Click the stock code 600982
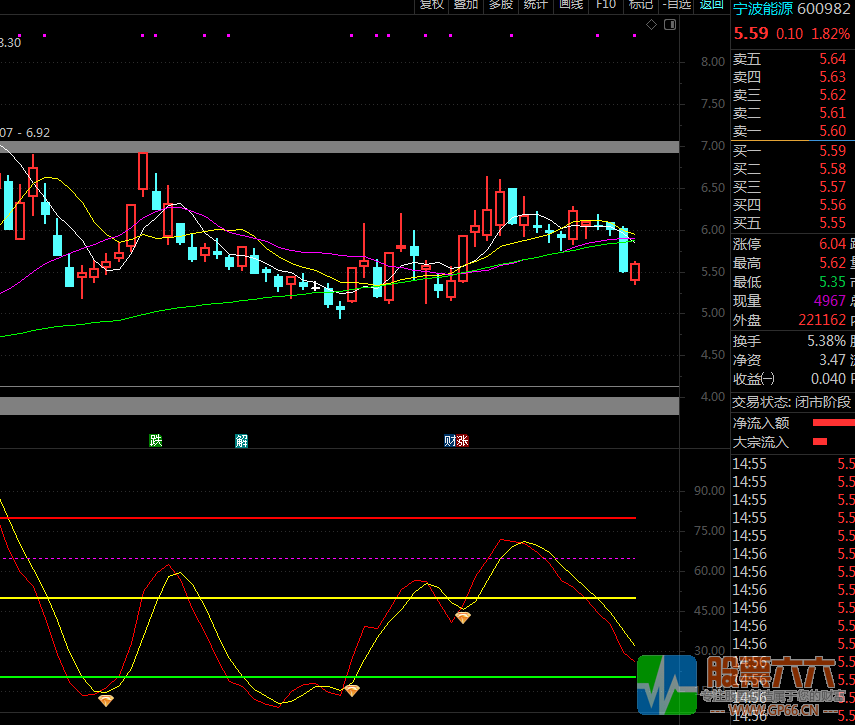This screenshot has width=855, height=725. pyautogui.click(x=824, y=9)
